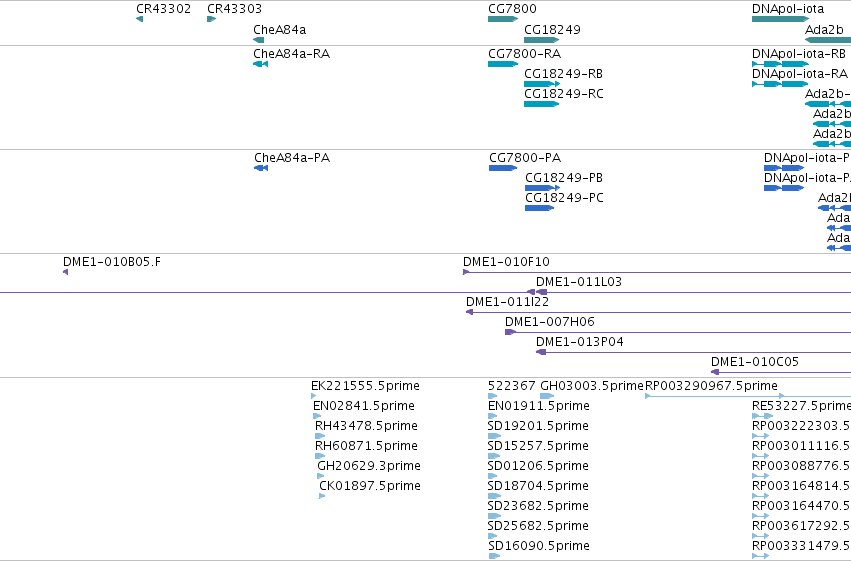Click the EN01911.5prime EST label
The width and height of the screenshot is (851, 561).
coord(538,406)
